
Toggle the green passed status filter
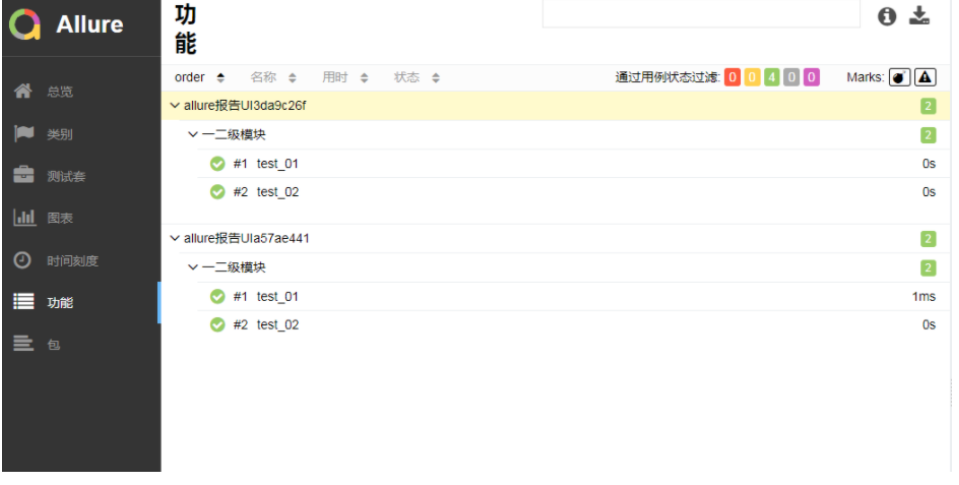(x=772, y=78)
